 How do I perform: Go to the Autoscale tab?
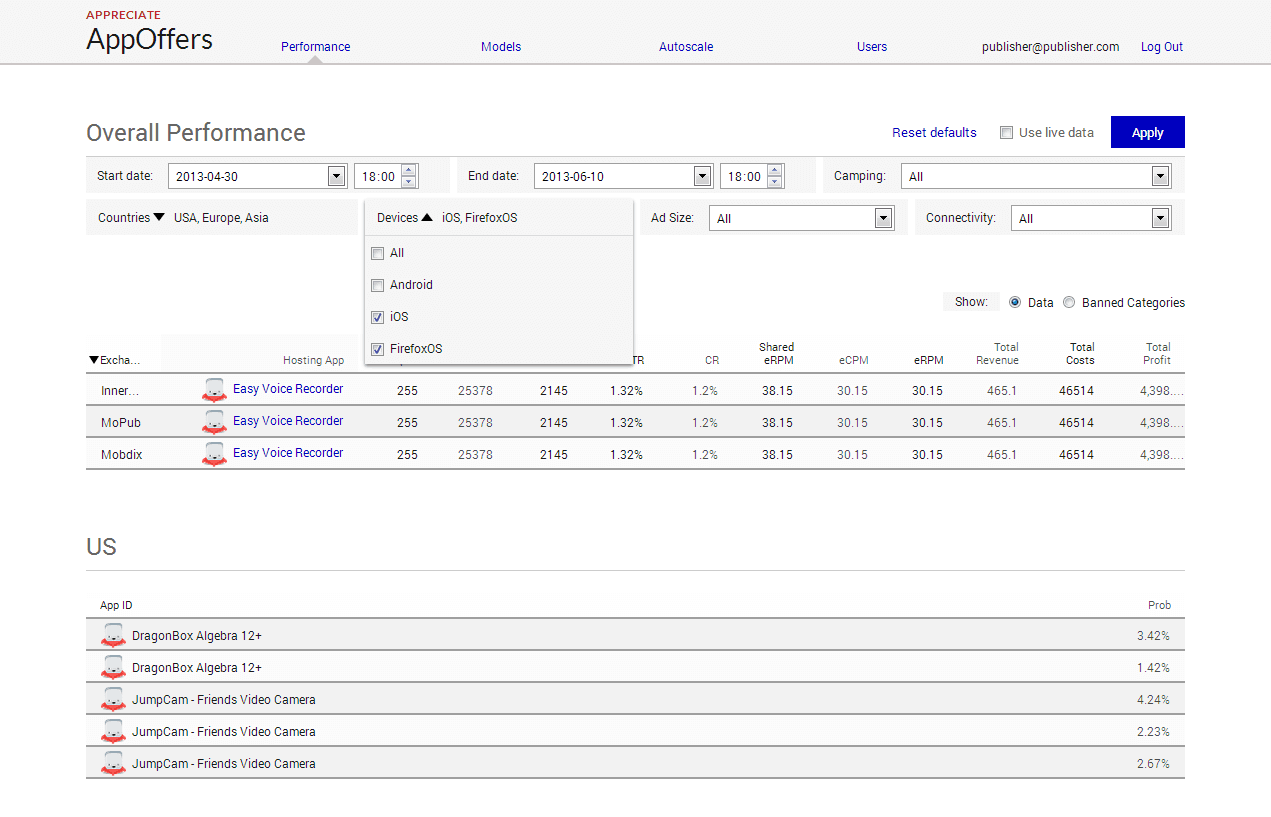click(686, 47)
